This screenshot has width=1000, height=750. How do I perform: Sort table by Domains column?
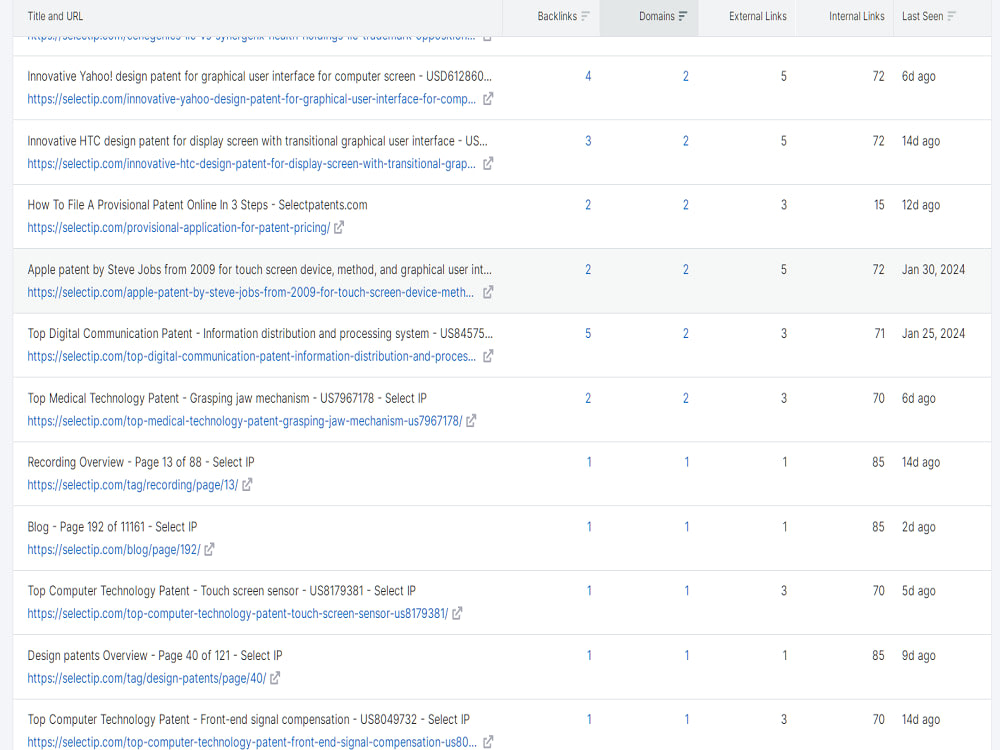(x=663, y=17)
